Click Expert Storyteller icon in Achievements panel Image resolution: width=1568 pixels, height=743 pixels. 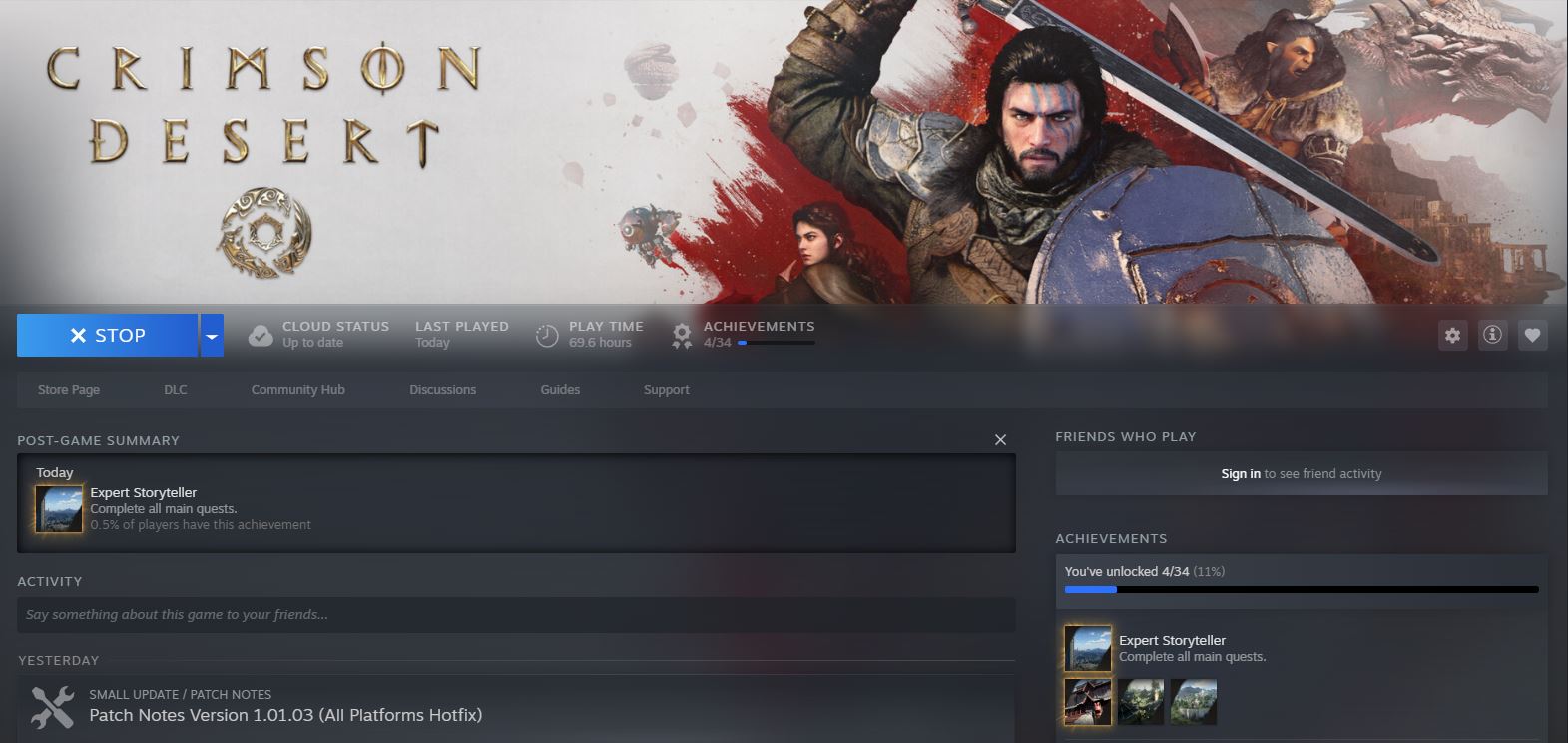coord(1088,649)
